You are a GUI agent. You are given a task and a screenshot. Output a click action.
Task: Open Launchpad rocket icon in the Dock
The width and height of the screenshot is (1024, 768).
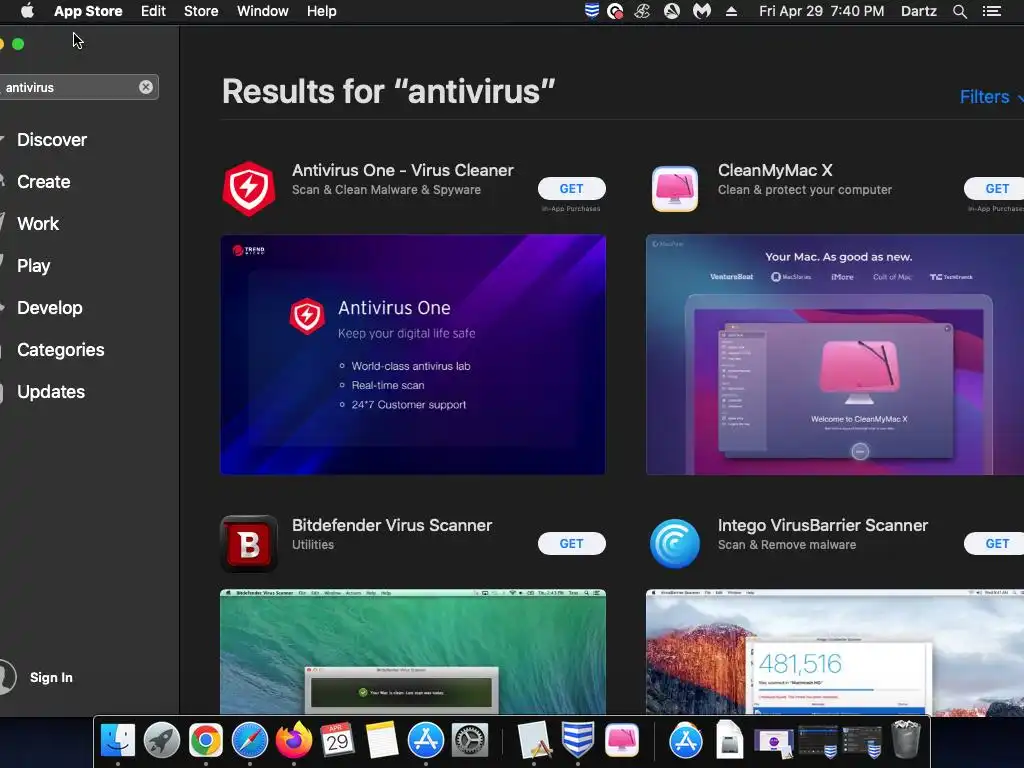tap(161, 741)
